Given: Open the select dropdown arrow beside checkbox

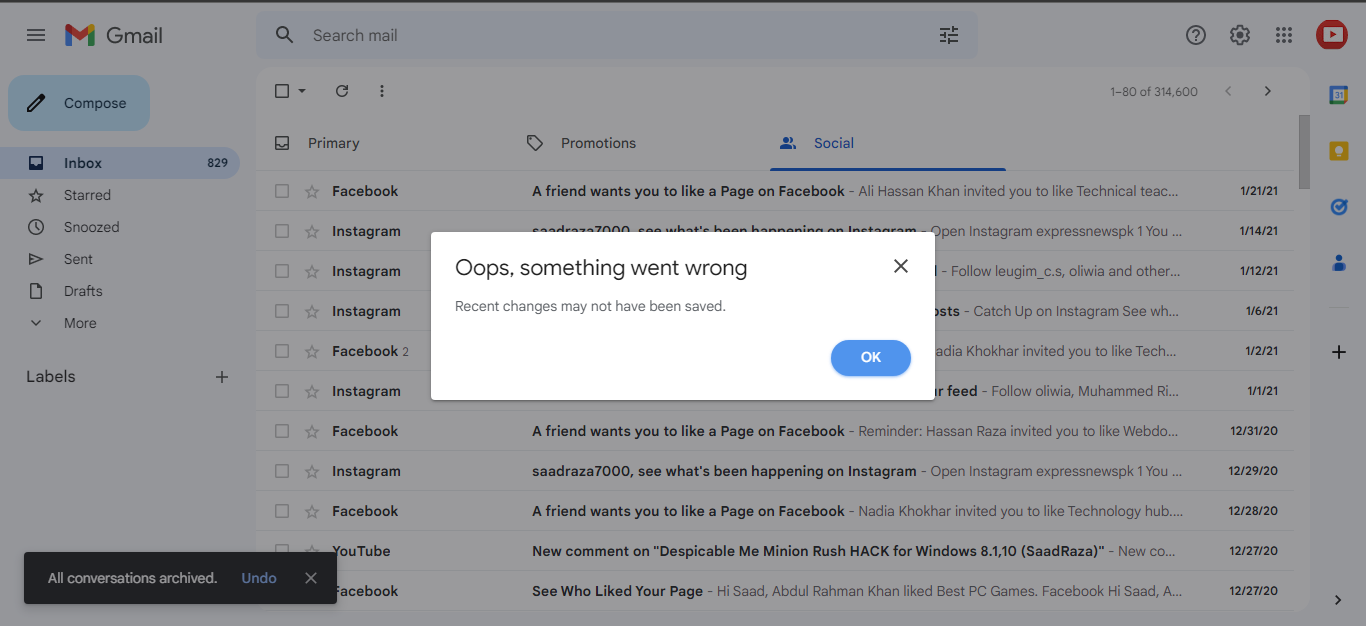Looking at the screenshot, I should (302, 91).
